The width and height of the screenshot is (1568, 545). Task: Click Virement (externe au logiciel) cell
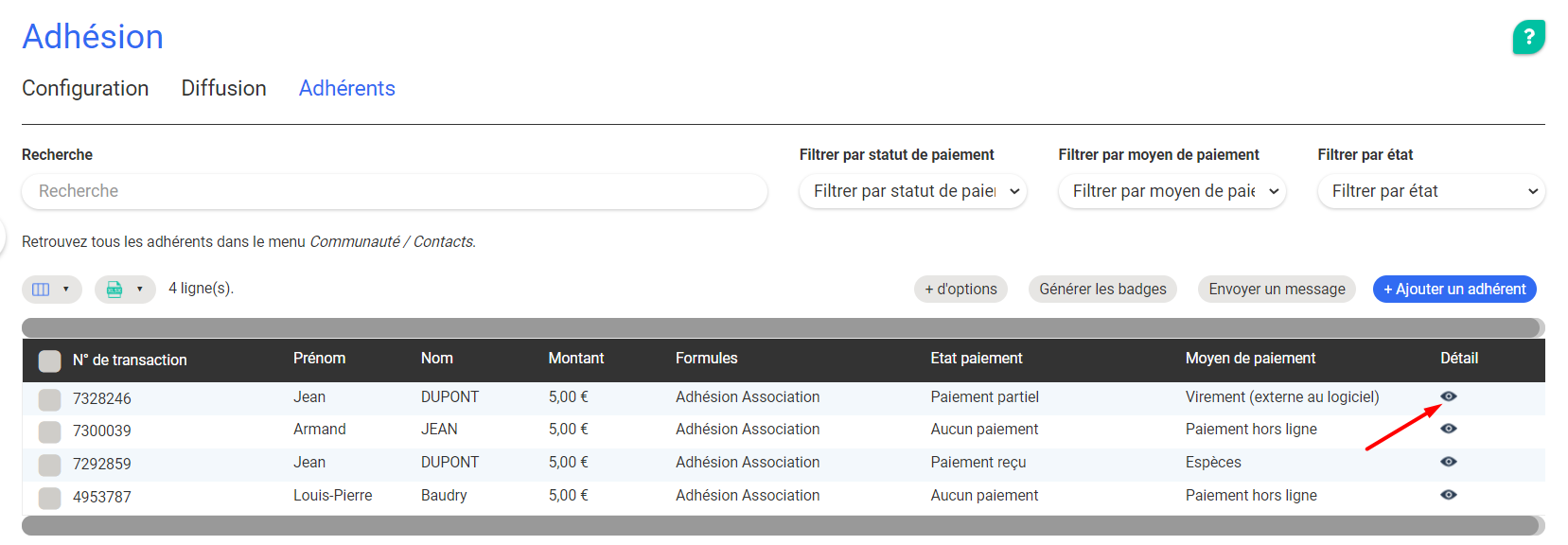click(1282, 397)
